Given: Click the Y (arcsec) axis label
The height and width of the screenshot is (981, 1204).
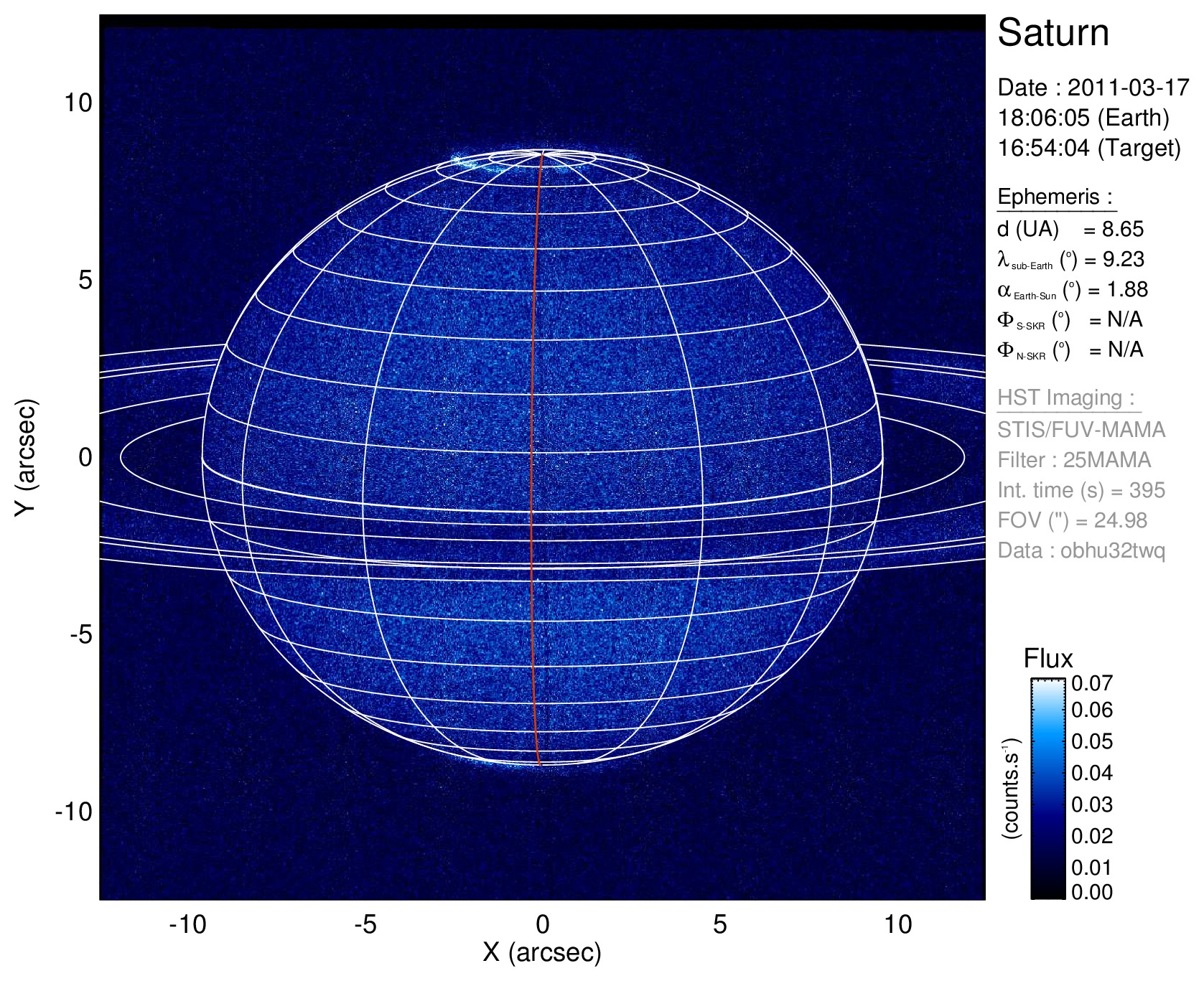Looking at the screenshot, I should click(x=26, y=457).
